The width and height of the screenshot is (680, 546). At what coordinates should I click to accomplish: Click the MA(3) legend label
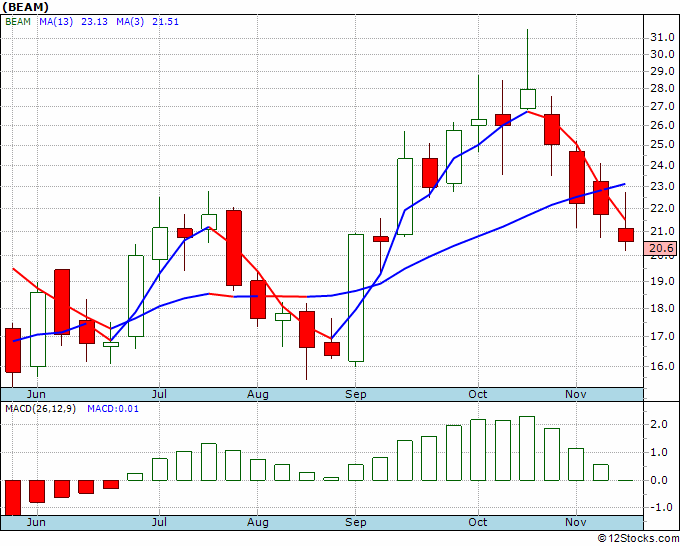(130, 22)
